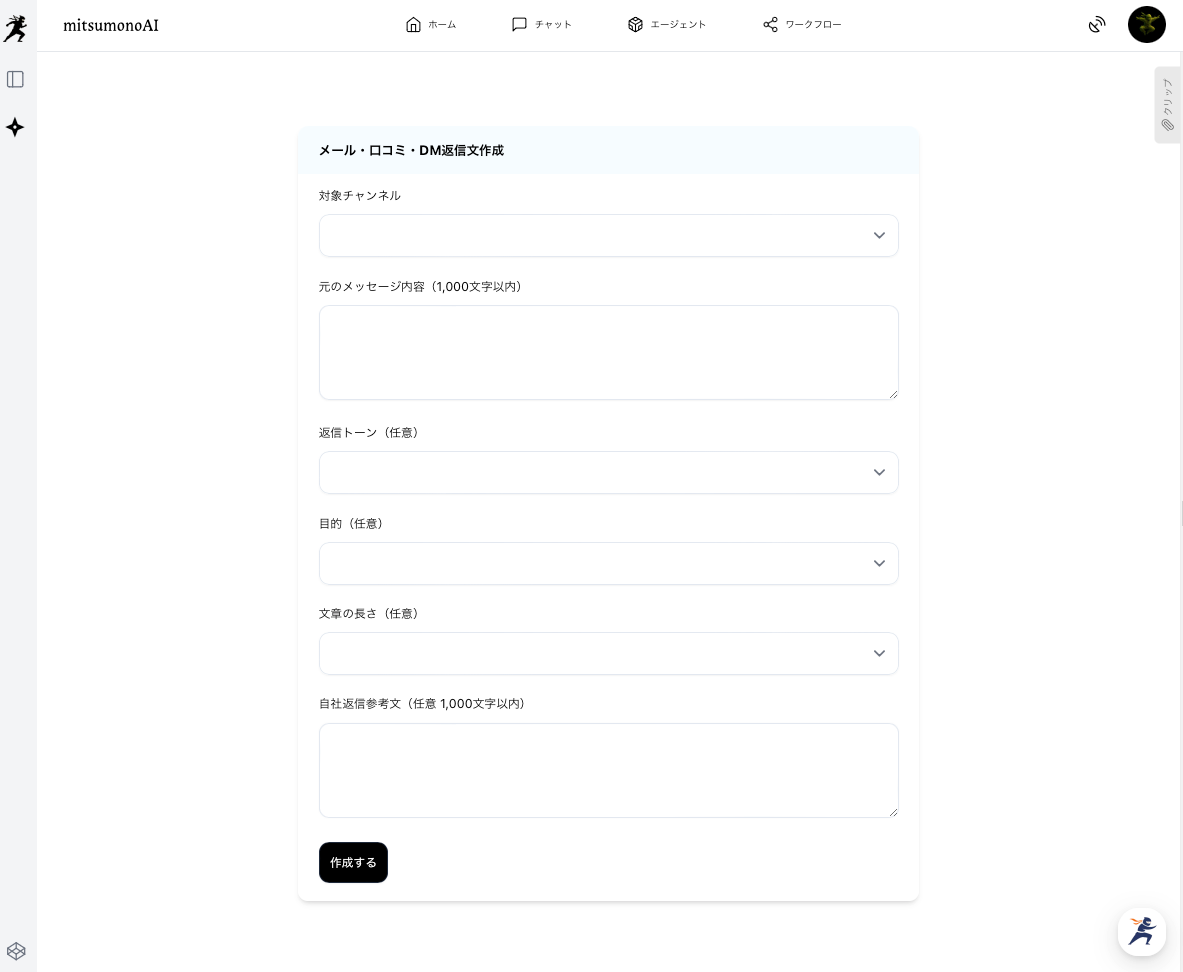1183x972 pixels.
Task: Go to the ホーム menu item
Action: (x=431, y=25)
